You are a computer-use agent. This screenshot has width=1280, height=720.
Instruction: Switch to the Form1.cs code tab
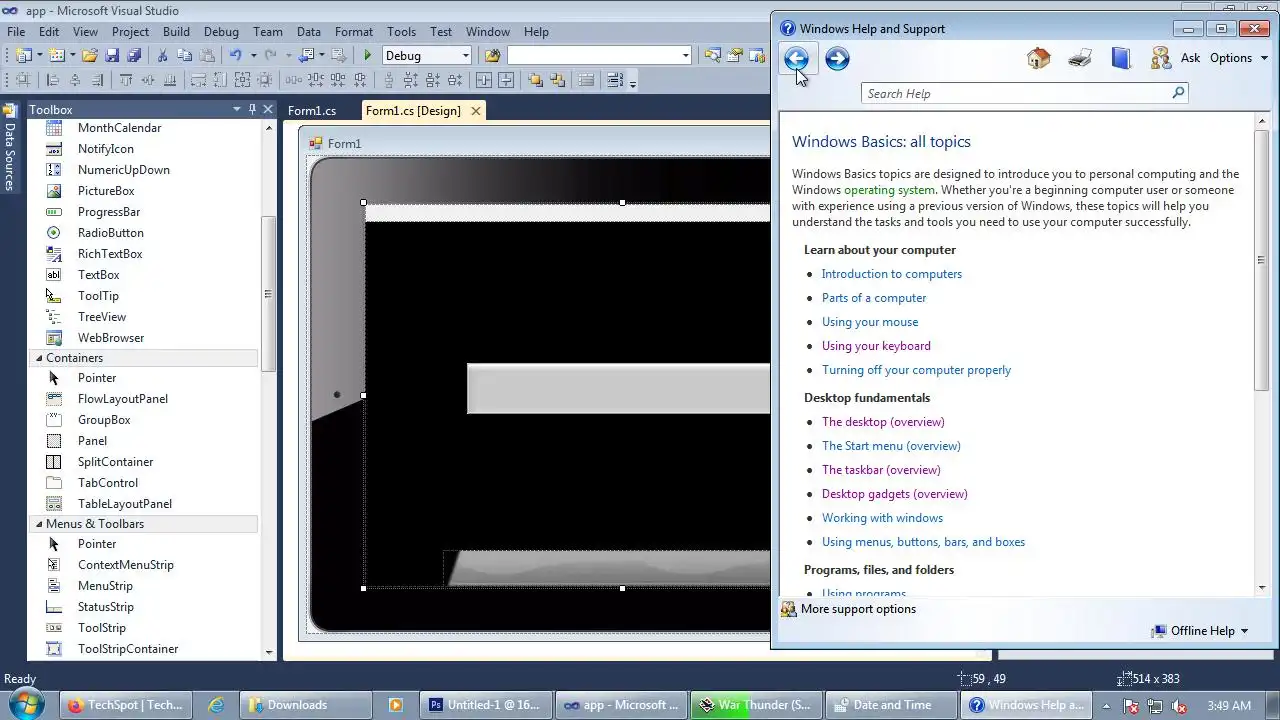pos(312,111)
